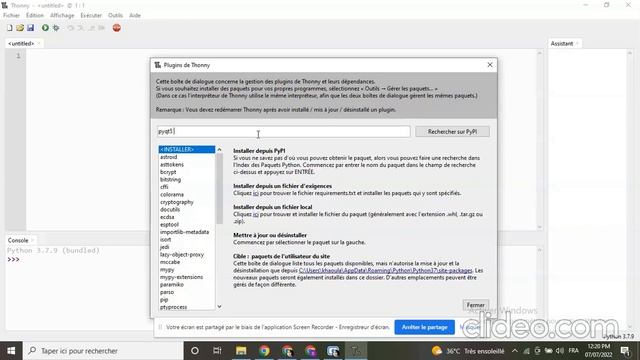
Task: Click the New file toolbar icon
Action: [x=9, y=28]
